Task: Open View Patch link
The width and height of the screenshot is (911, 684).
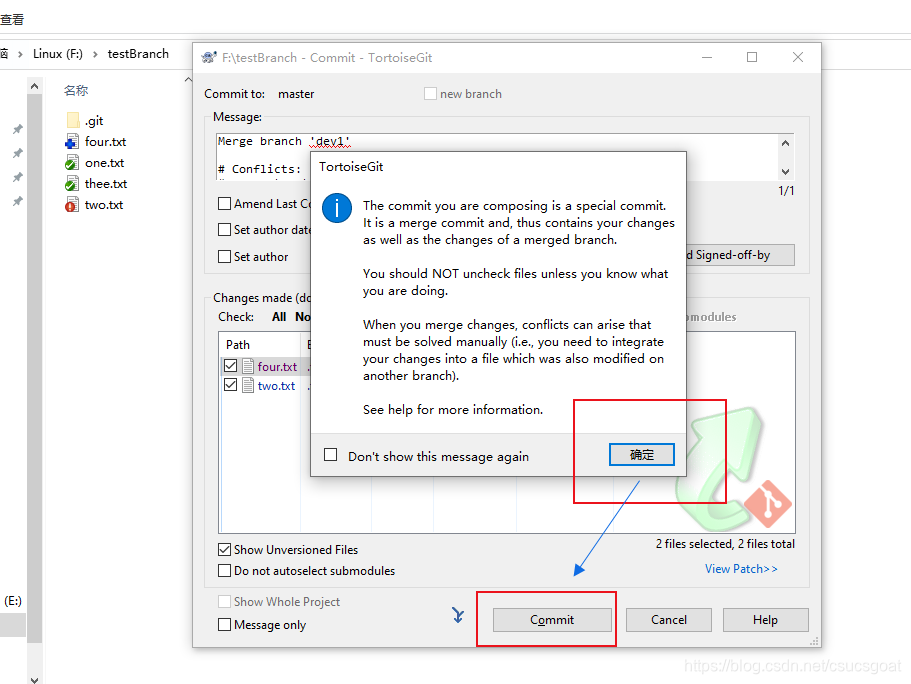Action: click(741, 569)
